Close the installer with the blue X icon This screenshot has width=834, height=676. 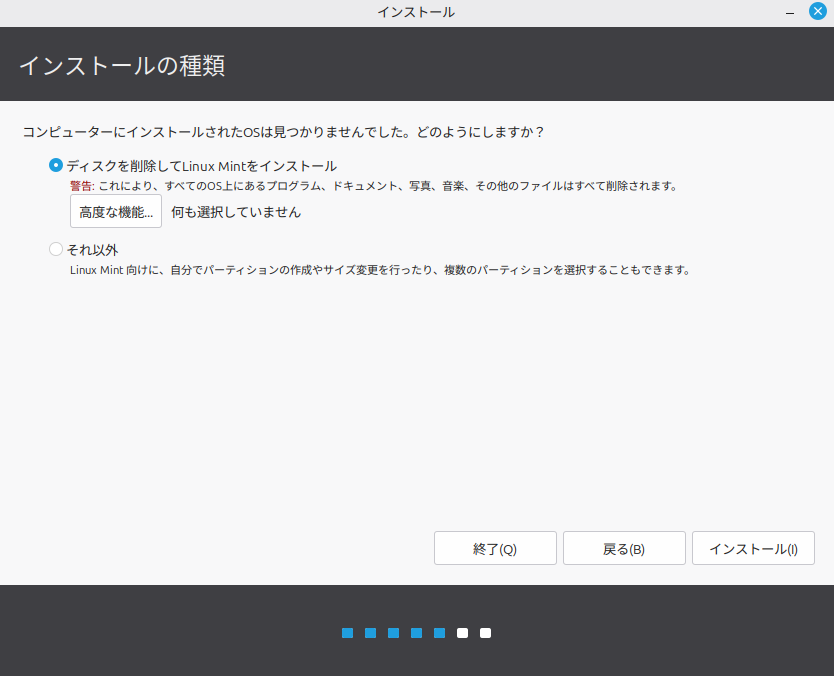(818, 12)
